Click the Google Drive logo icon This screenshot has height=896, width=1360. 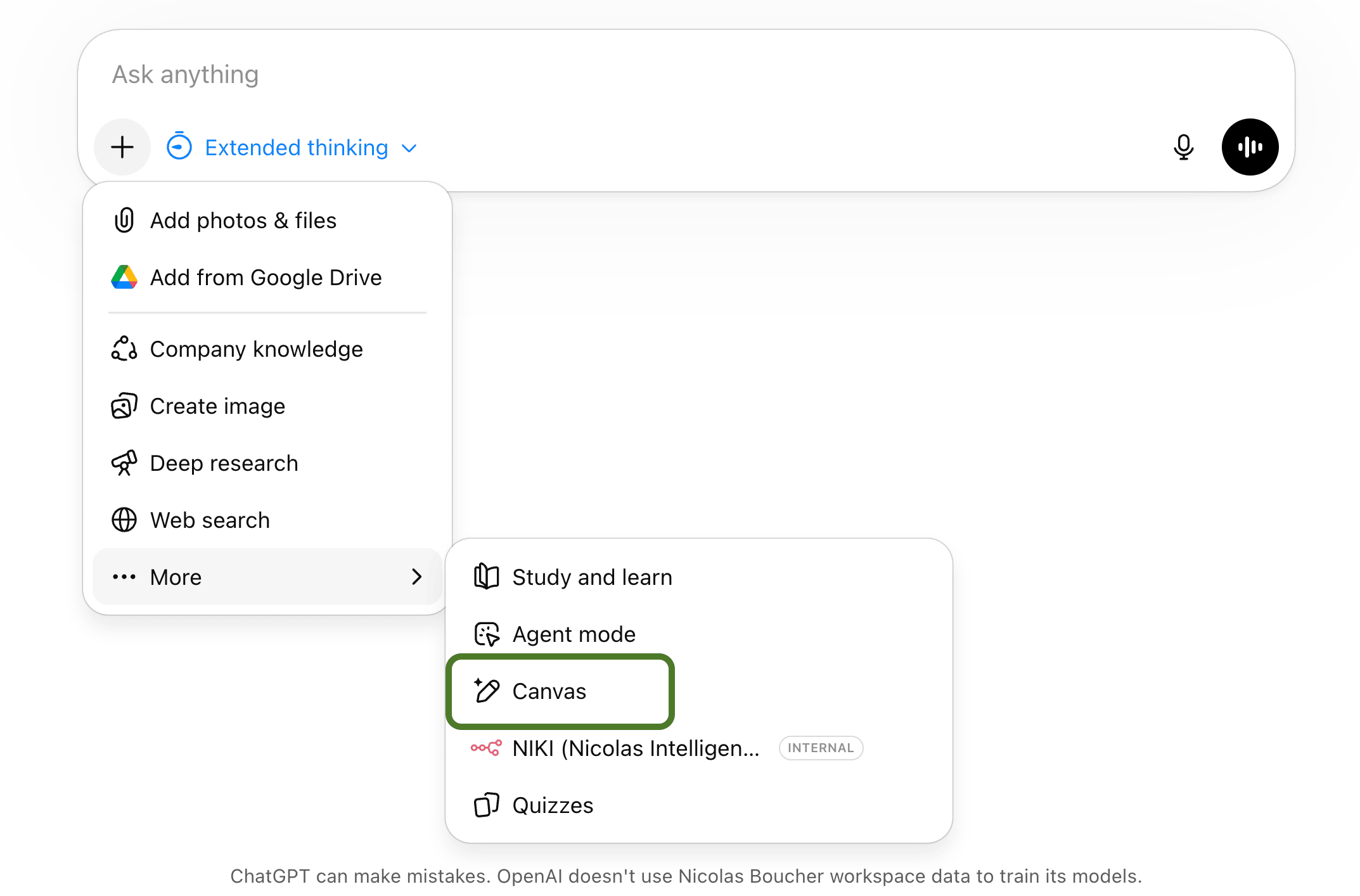point(124,278)
